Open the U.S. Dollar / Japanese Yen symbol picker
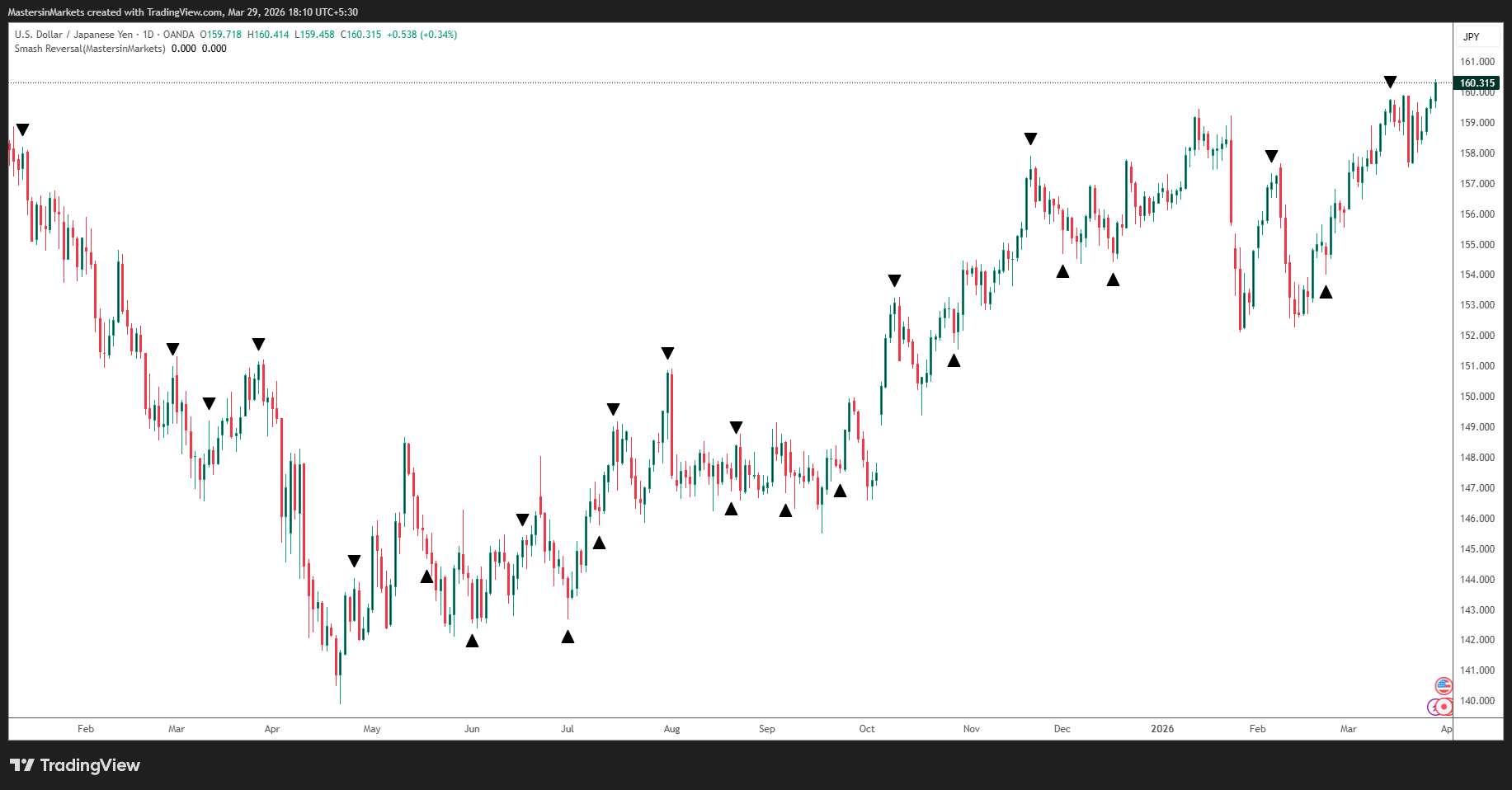 pyautogui.click(x=74, y=35)
